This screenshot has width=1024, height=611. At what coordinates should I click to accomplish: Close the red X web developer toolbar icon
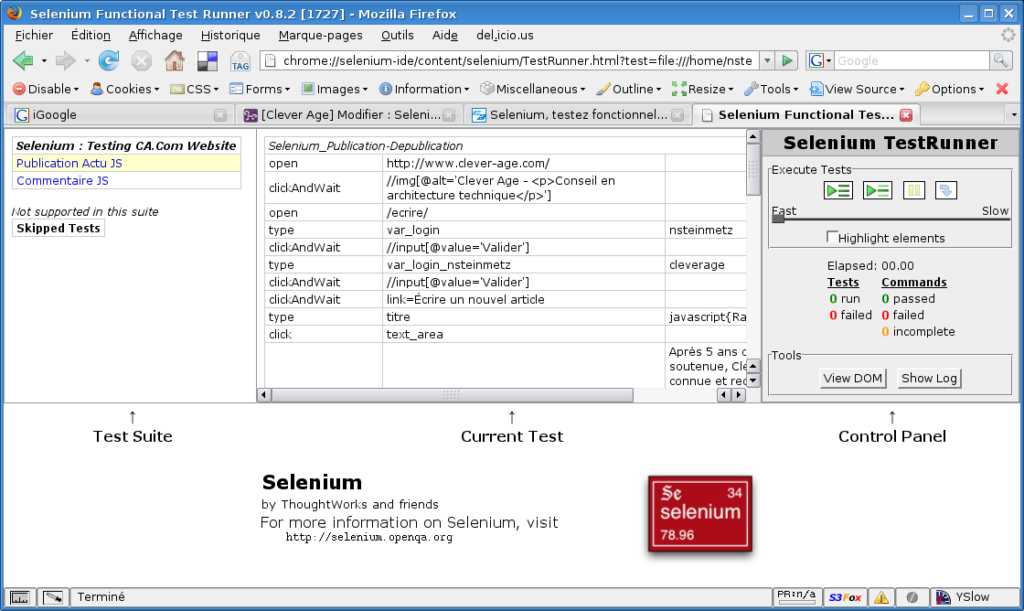click(x=1002, y=89)
